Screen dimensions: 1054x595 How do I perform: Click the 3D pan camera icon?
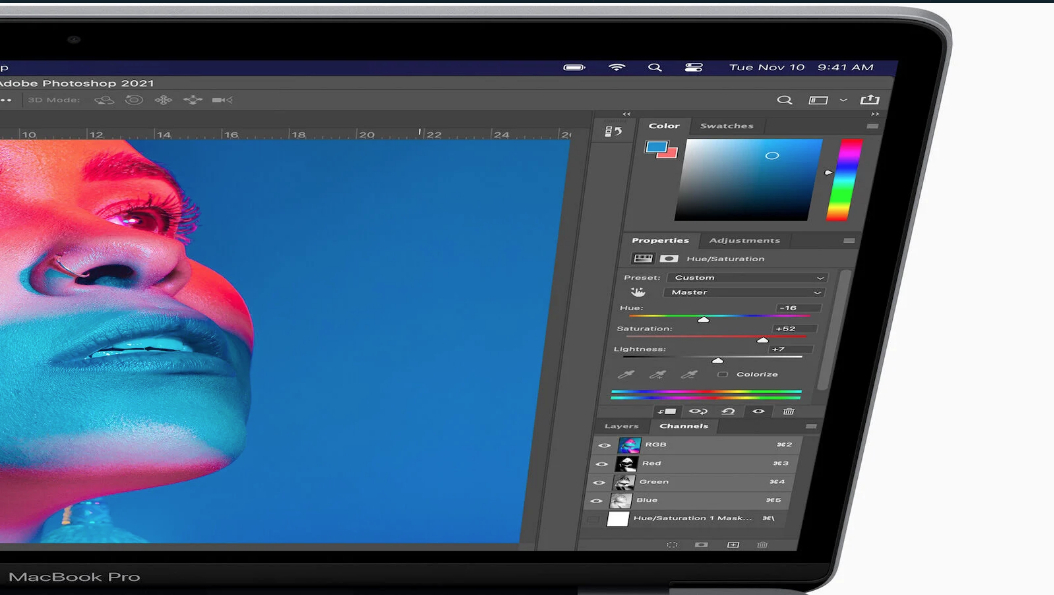(163, 100)
